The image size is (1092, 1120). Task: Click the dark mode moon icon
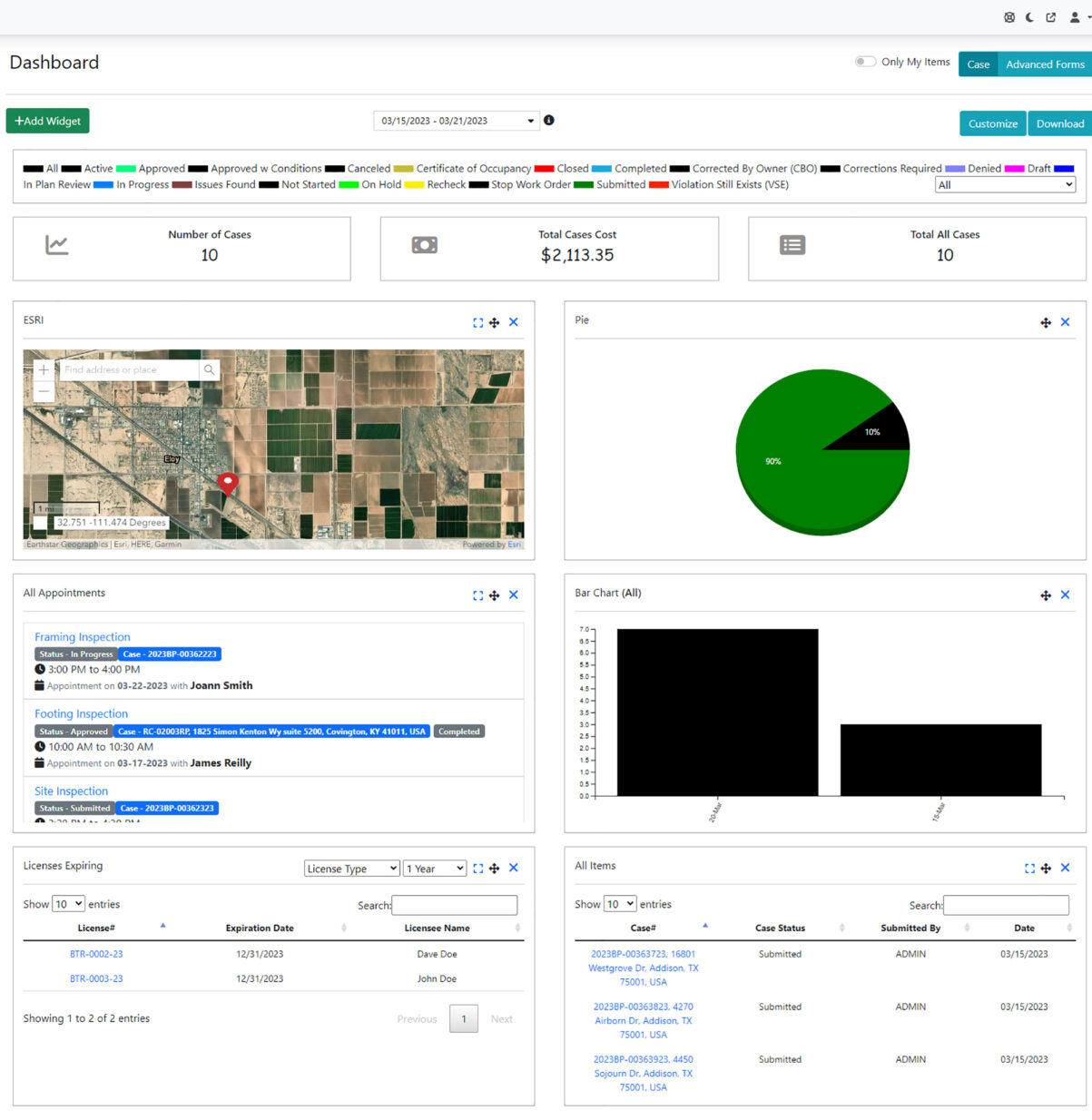tap(1029, 17)
